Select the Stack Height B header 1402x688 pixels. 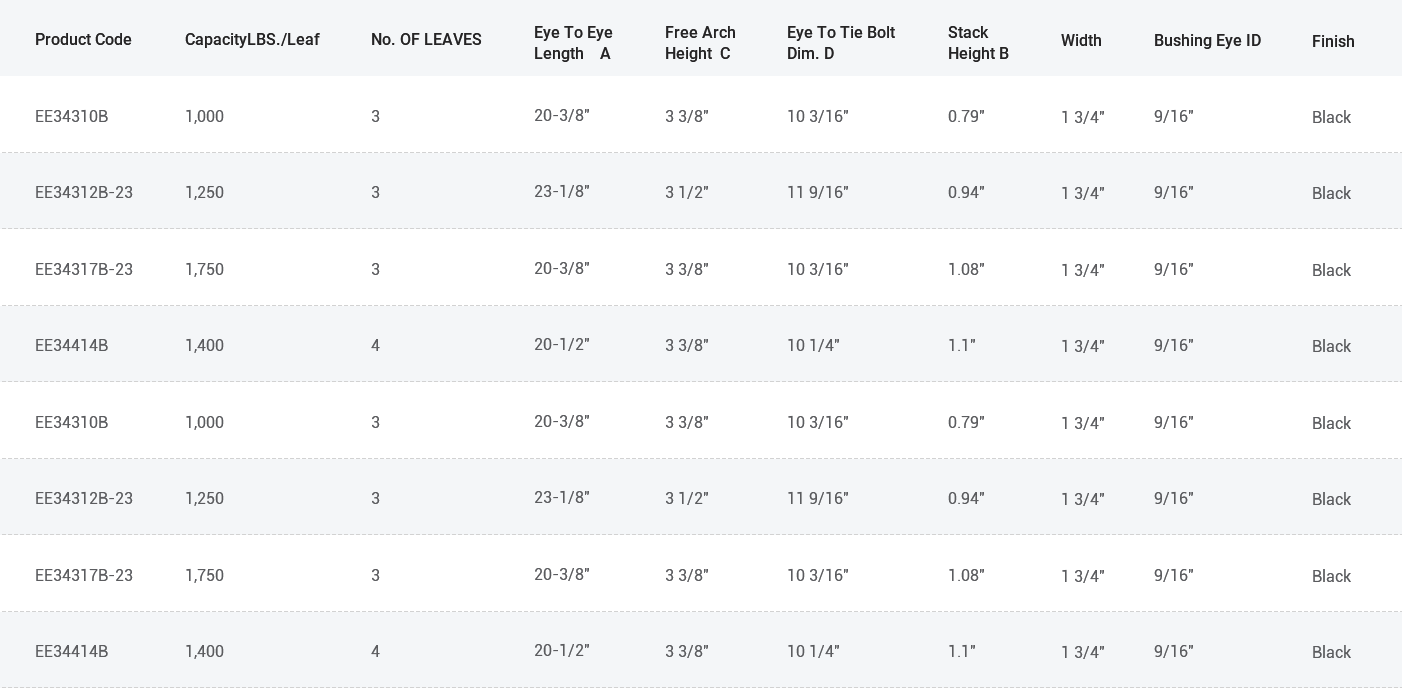[x=978, y=43]
